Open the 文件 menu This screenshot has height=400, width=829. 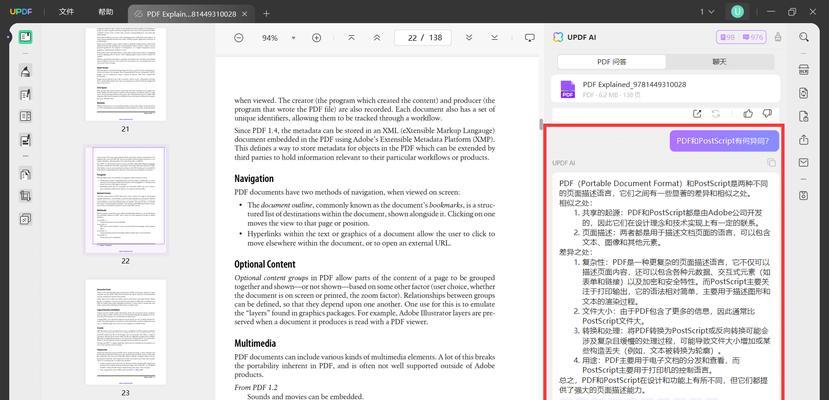coord(66,12)
